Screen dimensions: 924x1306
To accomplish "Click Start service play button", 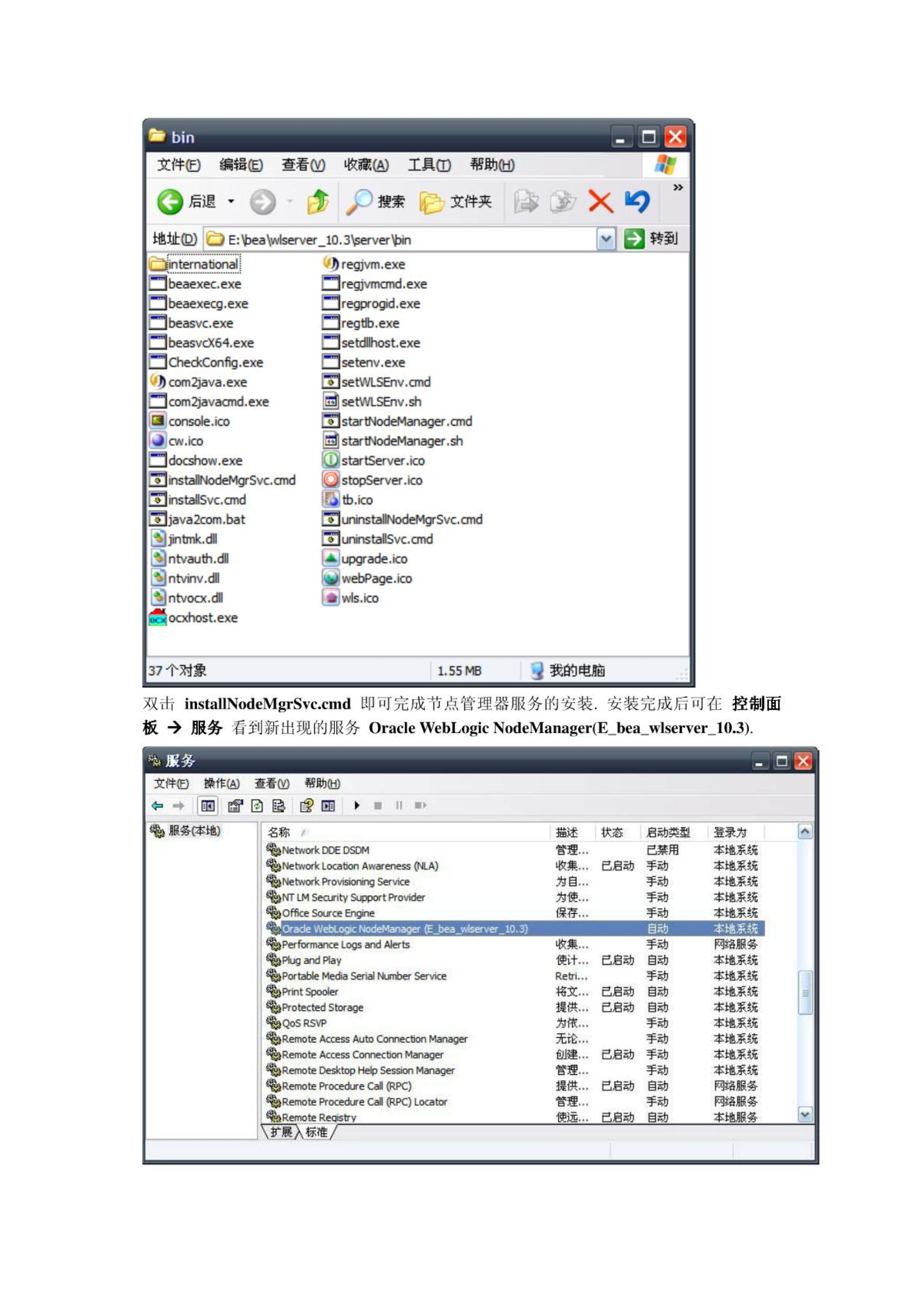I will [x=356, y=806].
